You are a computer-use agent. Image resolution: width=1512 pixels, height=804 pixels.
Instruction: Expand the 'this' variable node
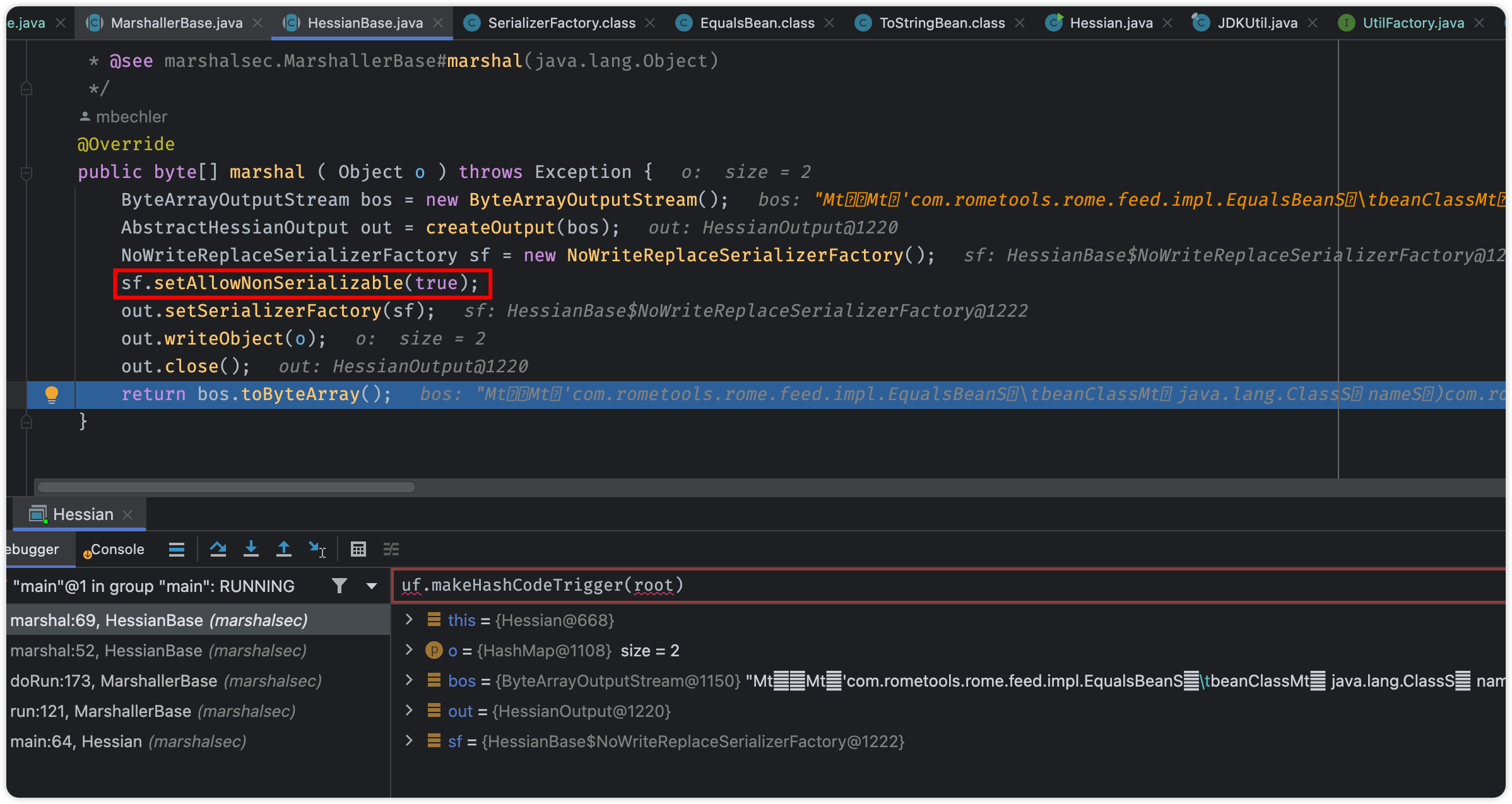[x=409, y=620]
